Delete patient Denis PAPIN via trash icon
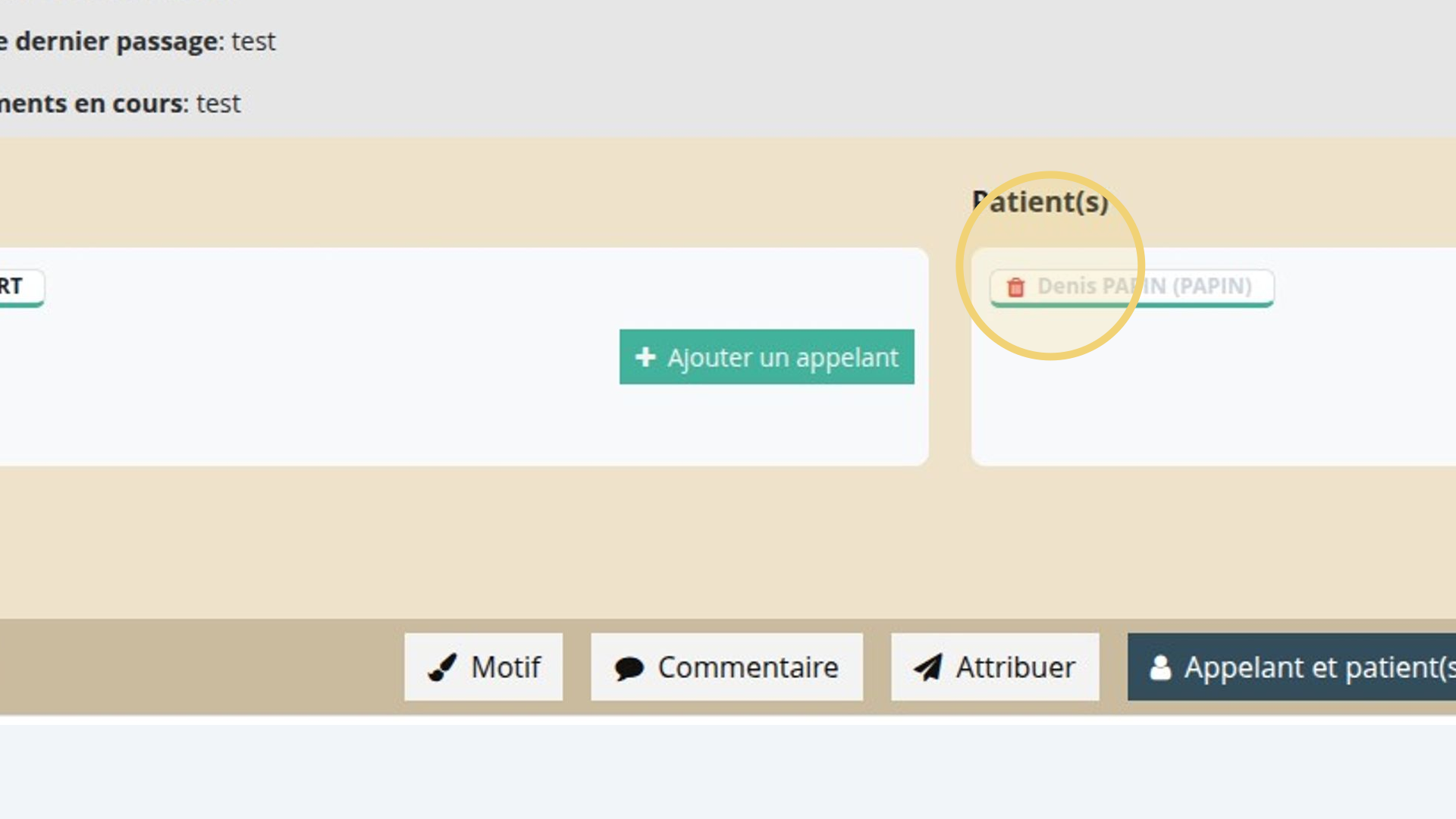 [x=1015, y=287]
